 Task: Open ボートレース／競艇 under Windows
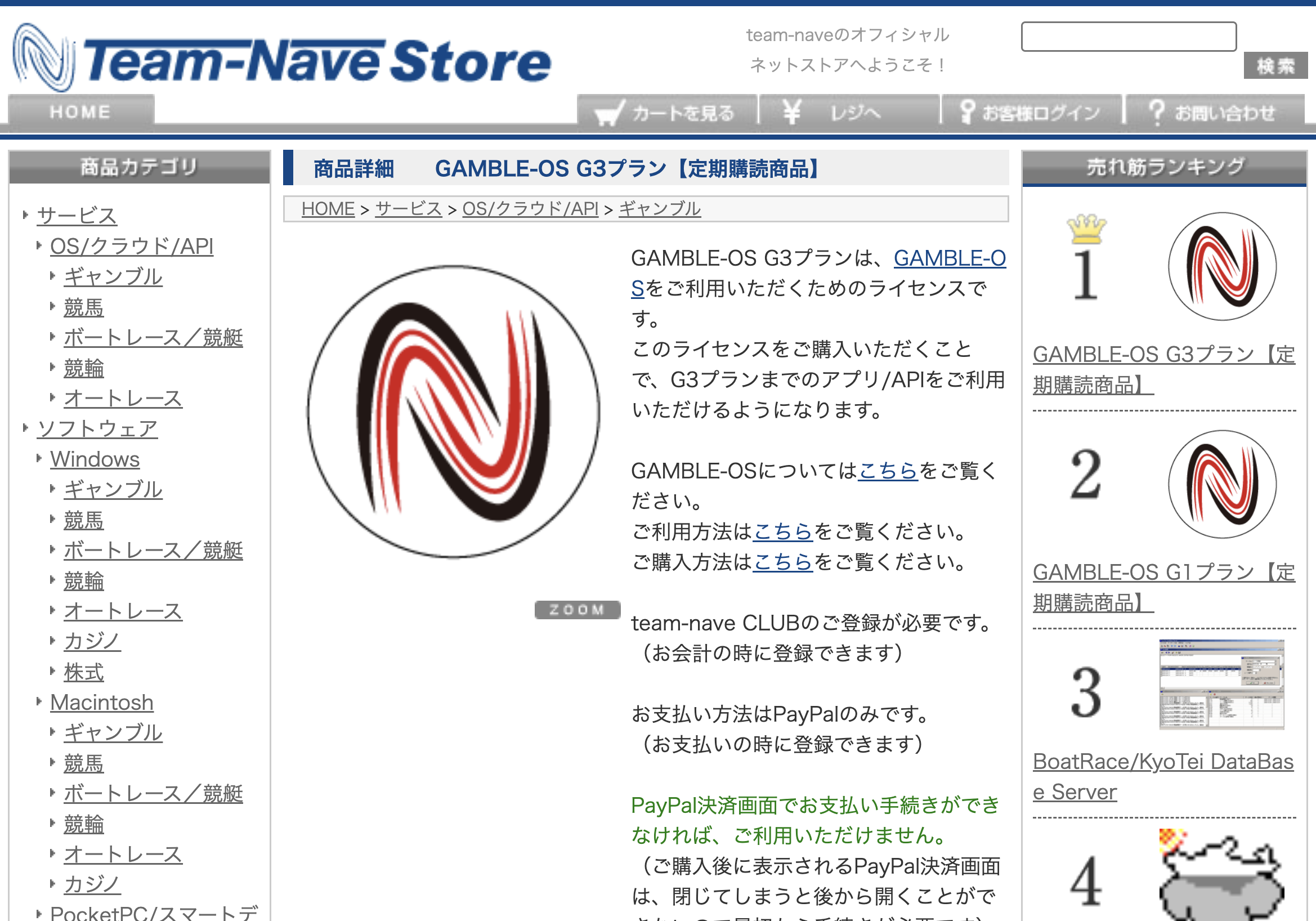pos(153,550)
